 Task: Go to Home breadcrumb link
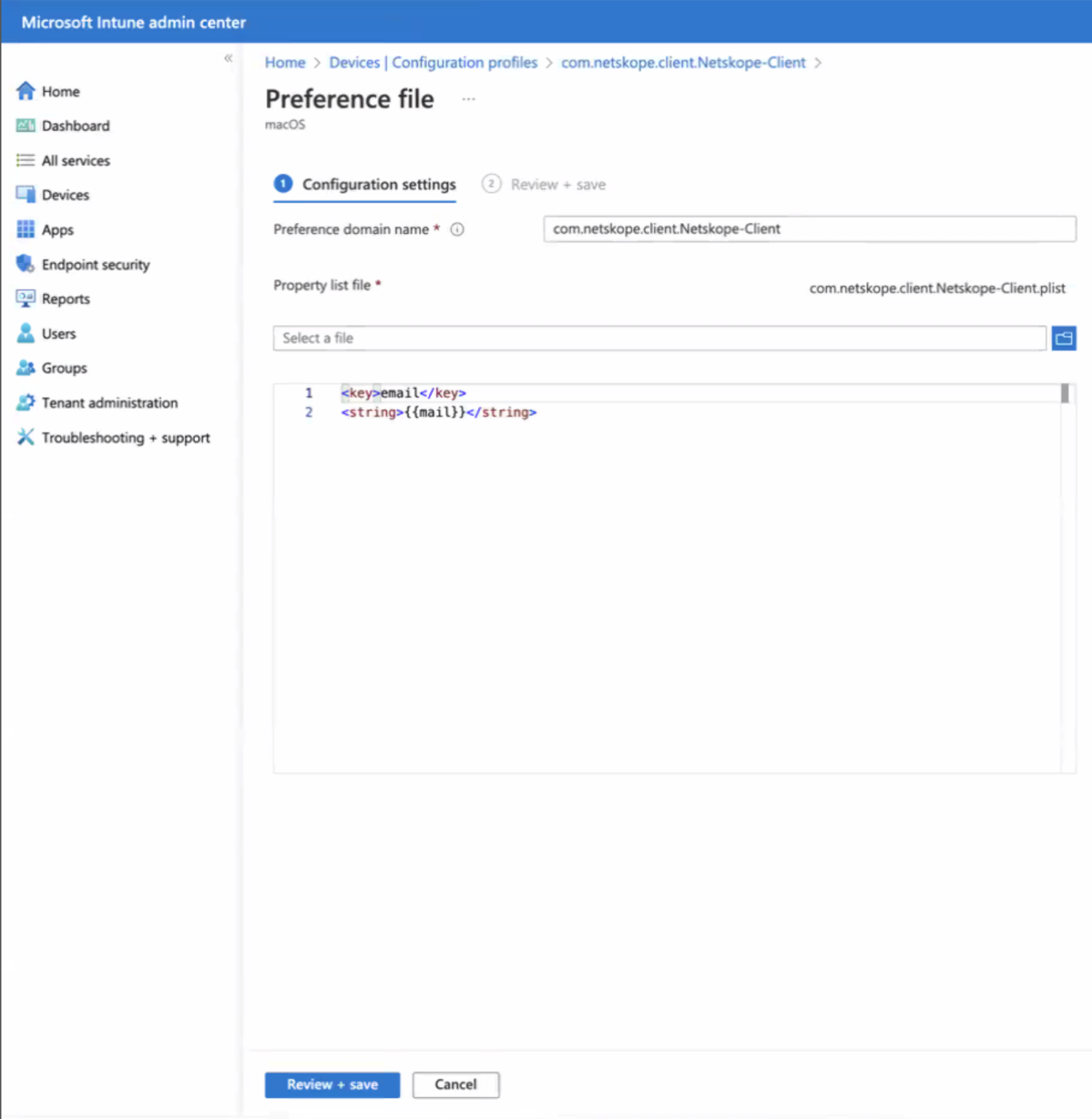pos(285,63)
